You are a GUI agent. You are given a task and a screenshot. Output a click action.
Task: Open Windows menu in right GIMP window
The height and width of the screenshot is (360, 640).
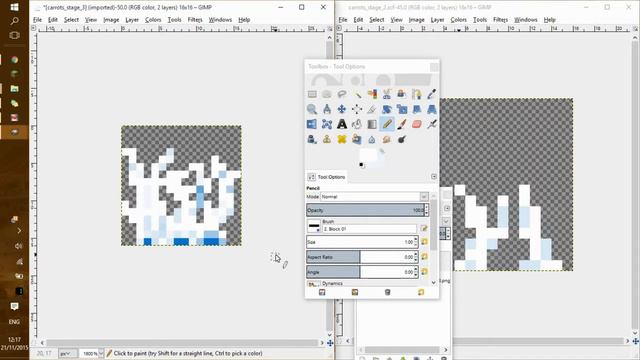click(525, 20)
